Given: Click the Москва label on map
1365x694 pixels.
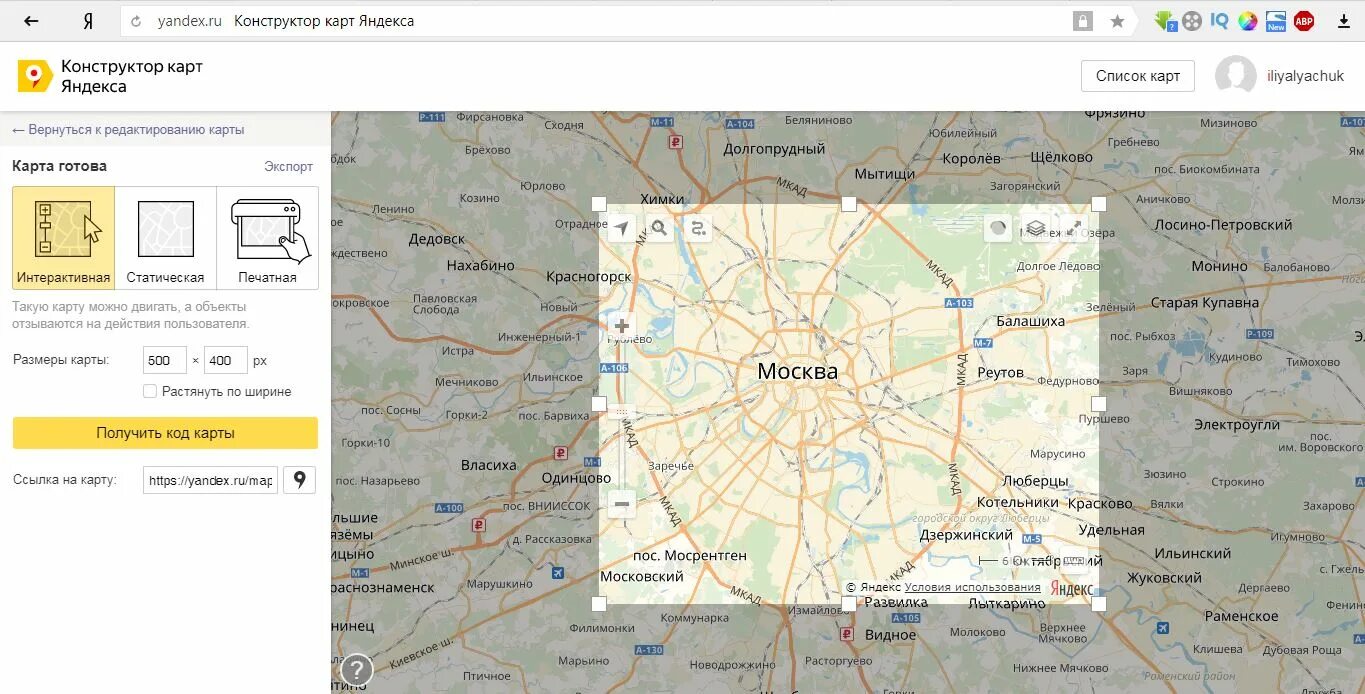Looking at the screenshot, I should click(x=798, y=372).
